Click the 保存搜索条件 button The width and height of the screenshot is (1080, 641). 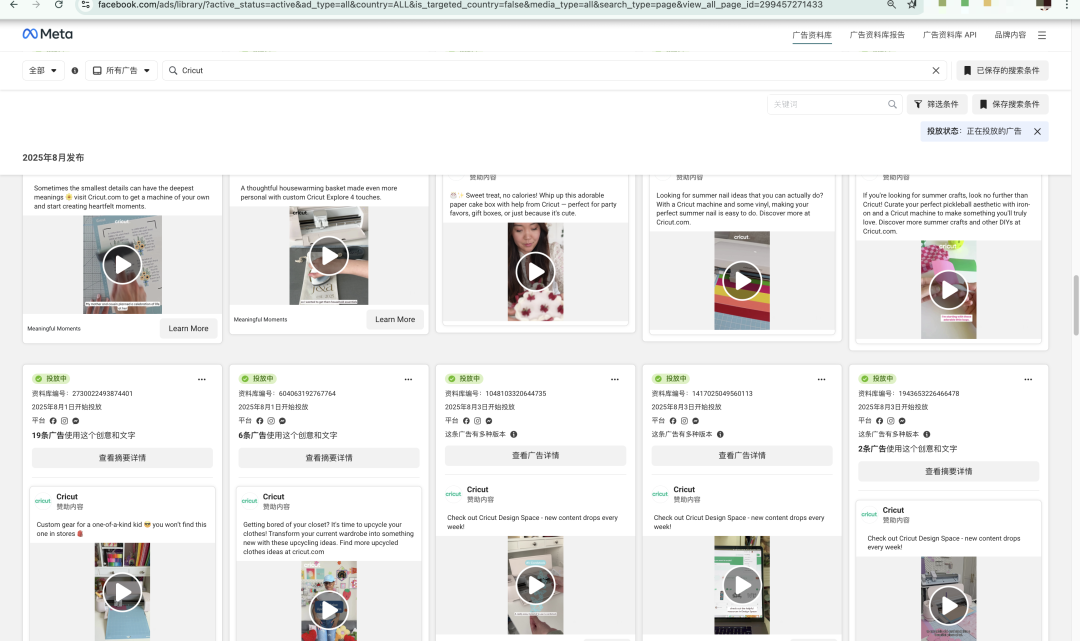1010,105
